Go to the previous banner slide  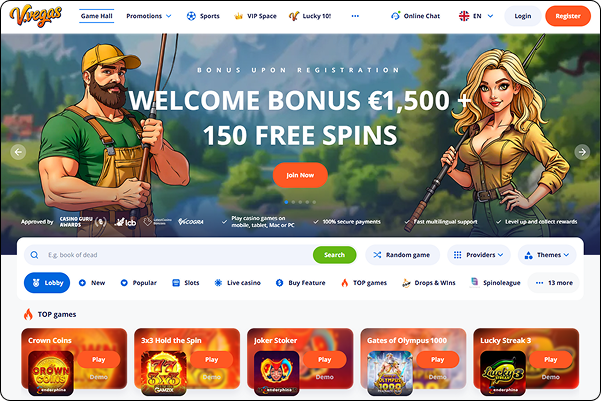pyautogui.click(x=18, y=152)
